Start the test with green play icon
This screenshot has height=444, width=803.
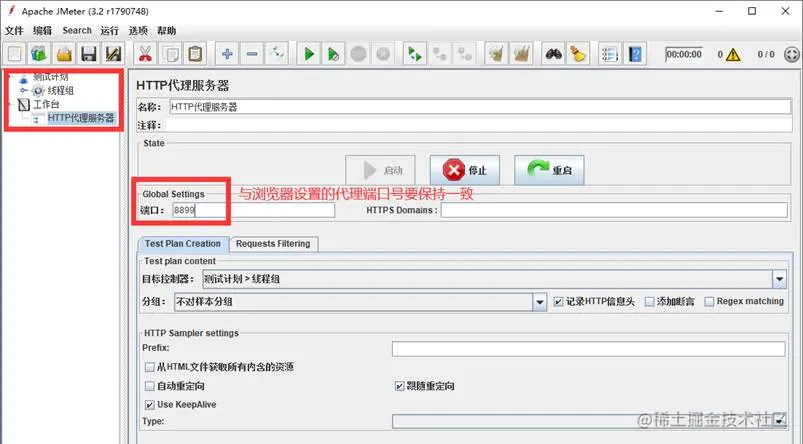point(309,54)
